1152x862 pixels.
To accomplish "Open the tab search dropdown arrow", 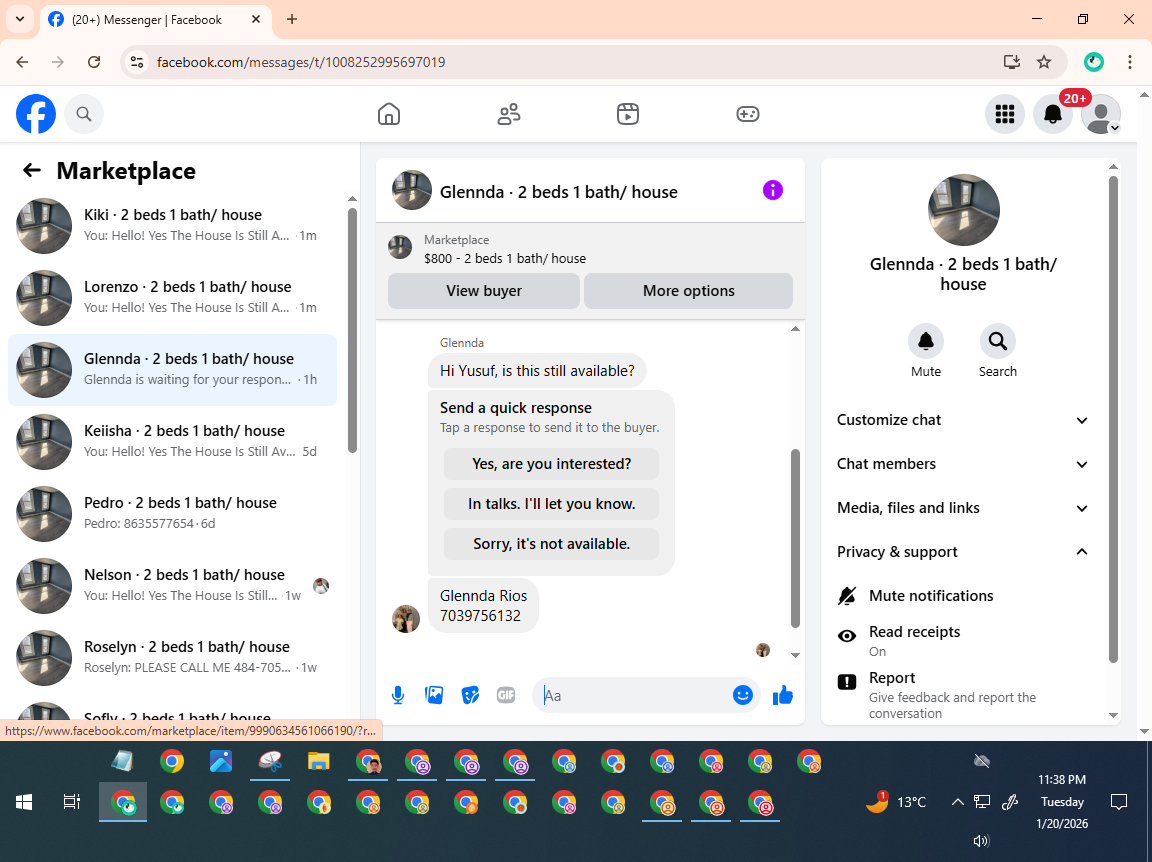I will pyautogui.click(x=20, y=20).
